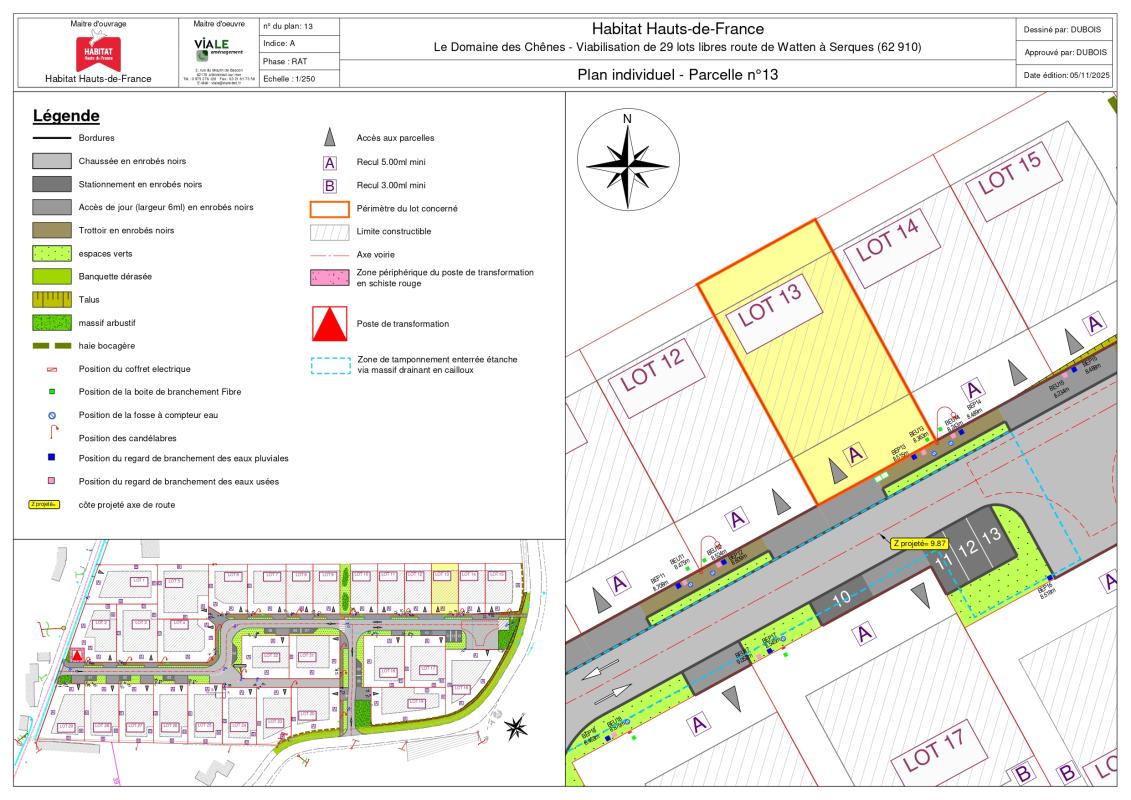The height and width of the screenshot is (800, 1131).
Task: Pick the 'massif arbustif' green swatch
Action: pos(52,322)
